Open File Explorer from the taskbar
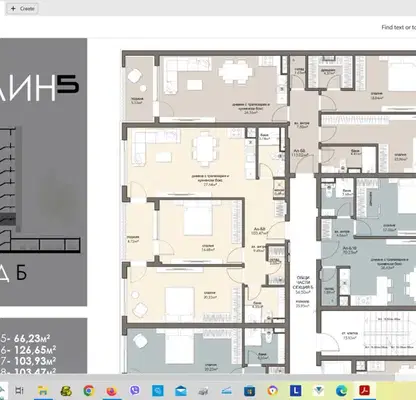This screenshot has height=400, width=416. pyautogui.click(x=43, y=390)
